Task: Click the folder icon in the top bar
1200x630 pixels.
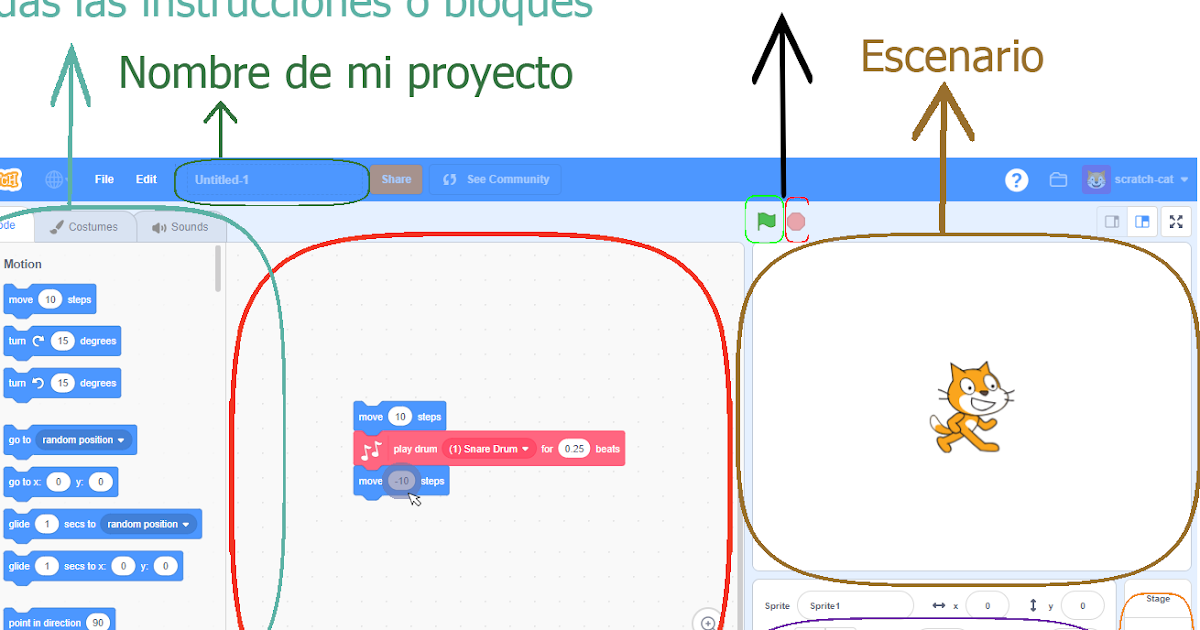Action: click(x=1057, y=179)
